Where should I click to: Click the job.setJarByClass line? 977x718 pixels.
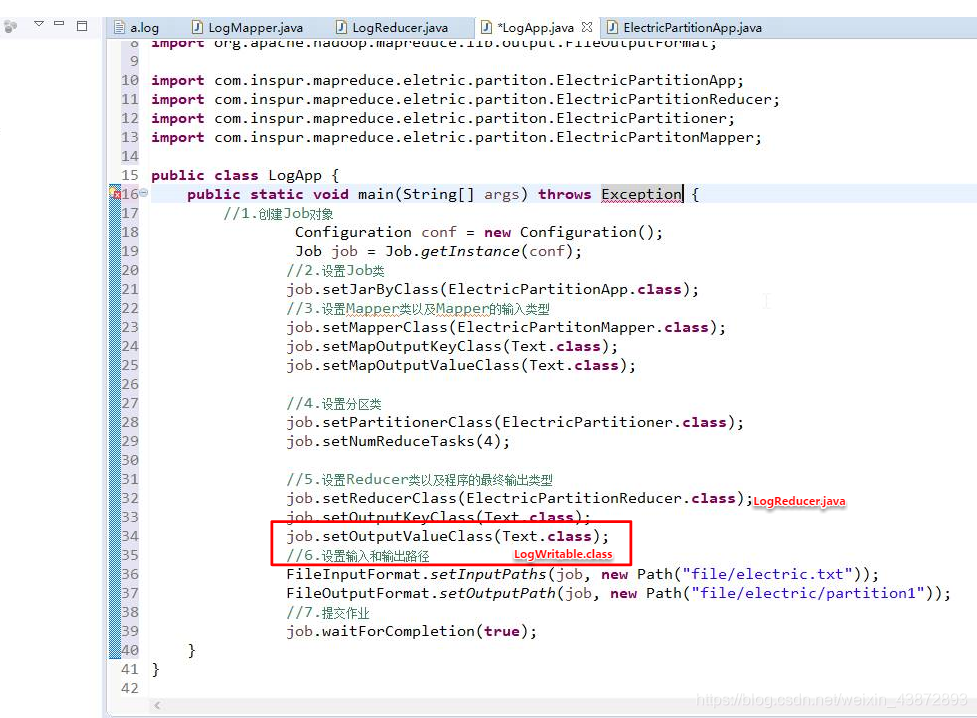pos(493,289)
